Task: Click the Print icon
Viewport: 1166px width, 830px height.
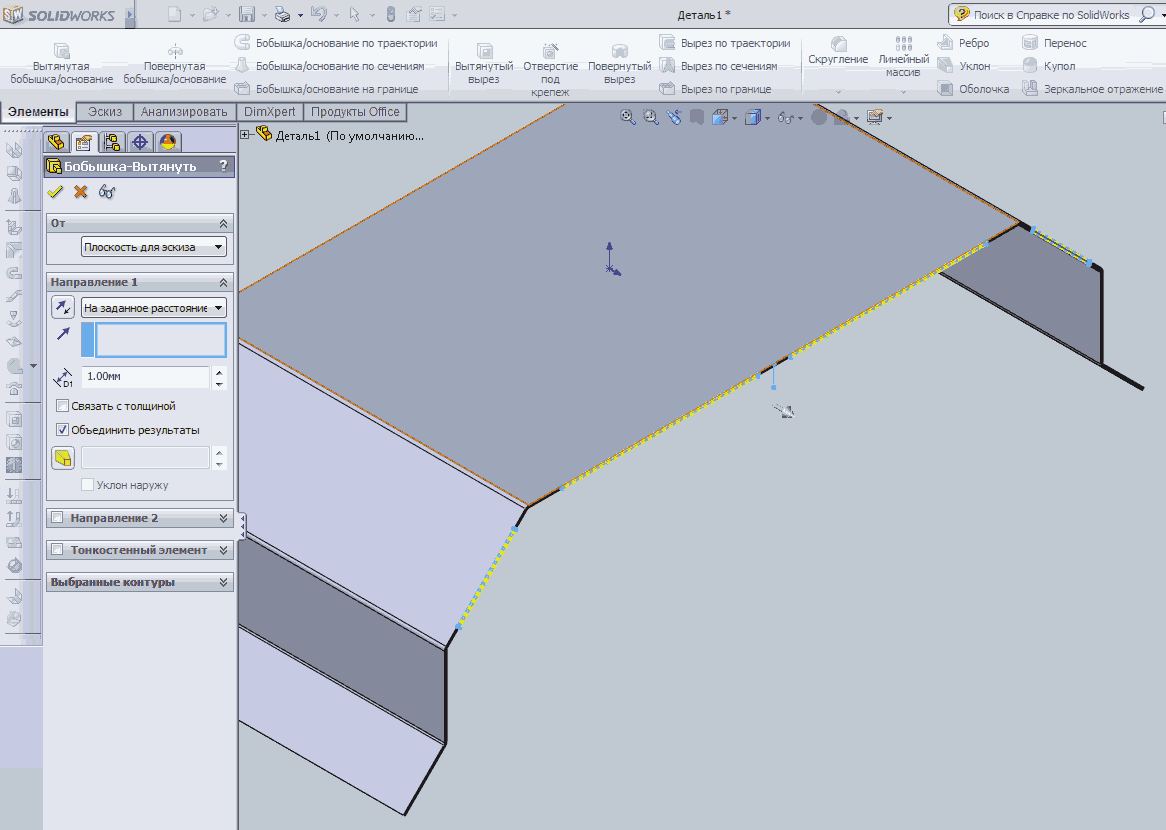Action: [x=283, y=14]
